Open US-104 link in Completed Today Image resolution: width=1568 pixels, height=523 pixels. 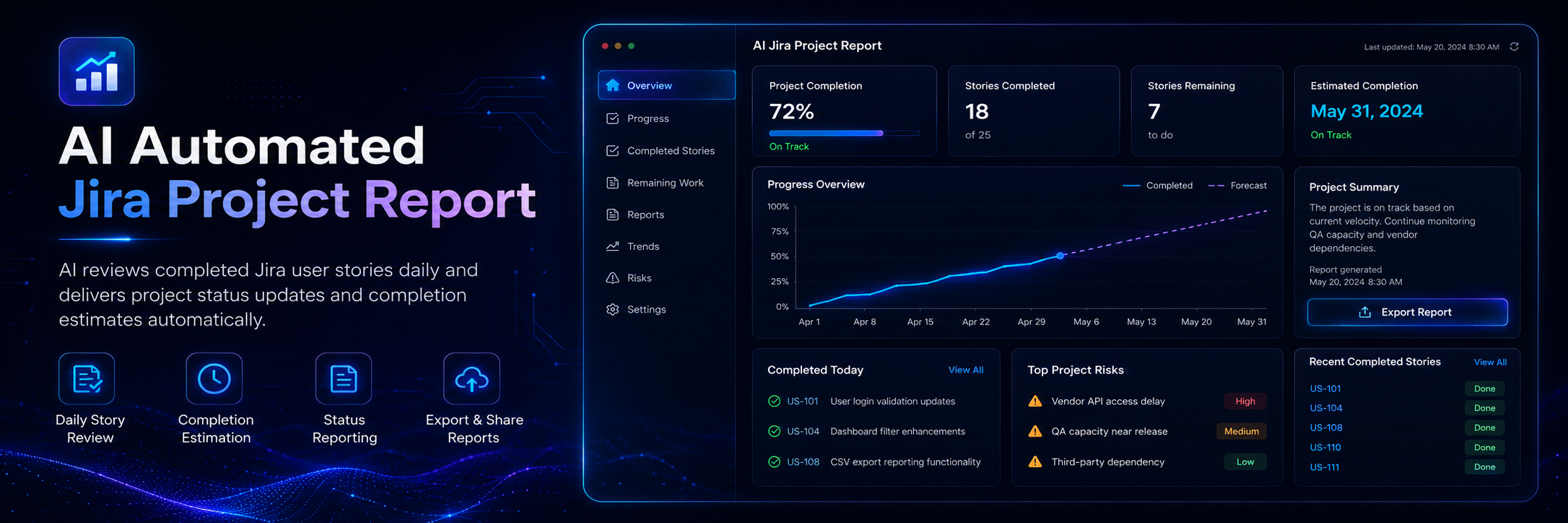[x=803, y=431]
